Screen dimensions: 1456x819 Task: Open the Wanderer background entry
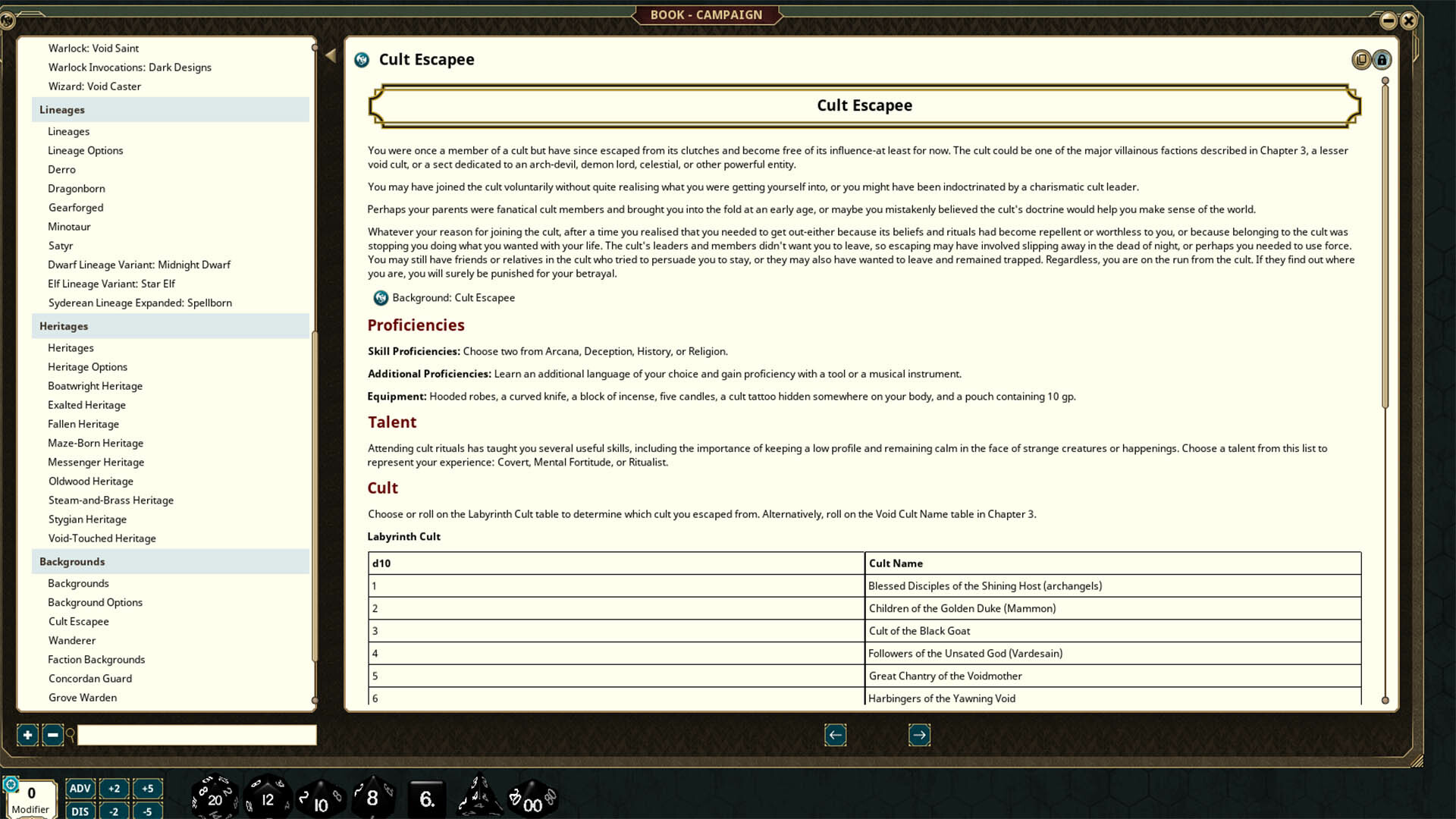[72, 640]
